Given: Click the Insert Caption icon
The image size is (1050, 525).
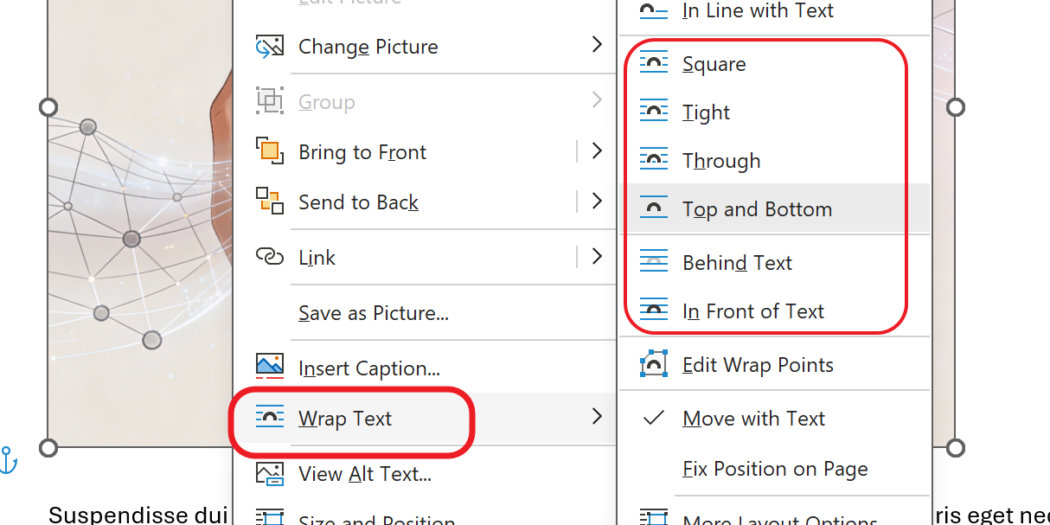Looking at the screenshot, I should 269,368.
